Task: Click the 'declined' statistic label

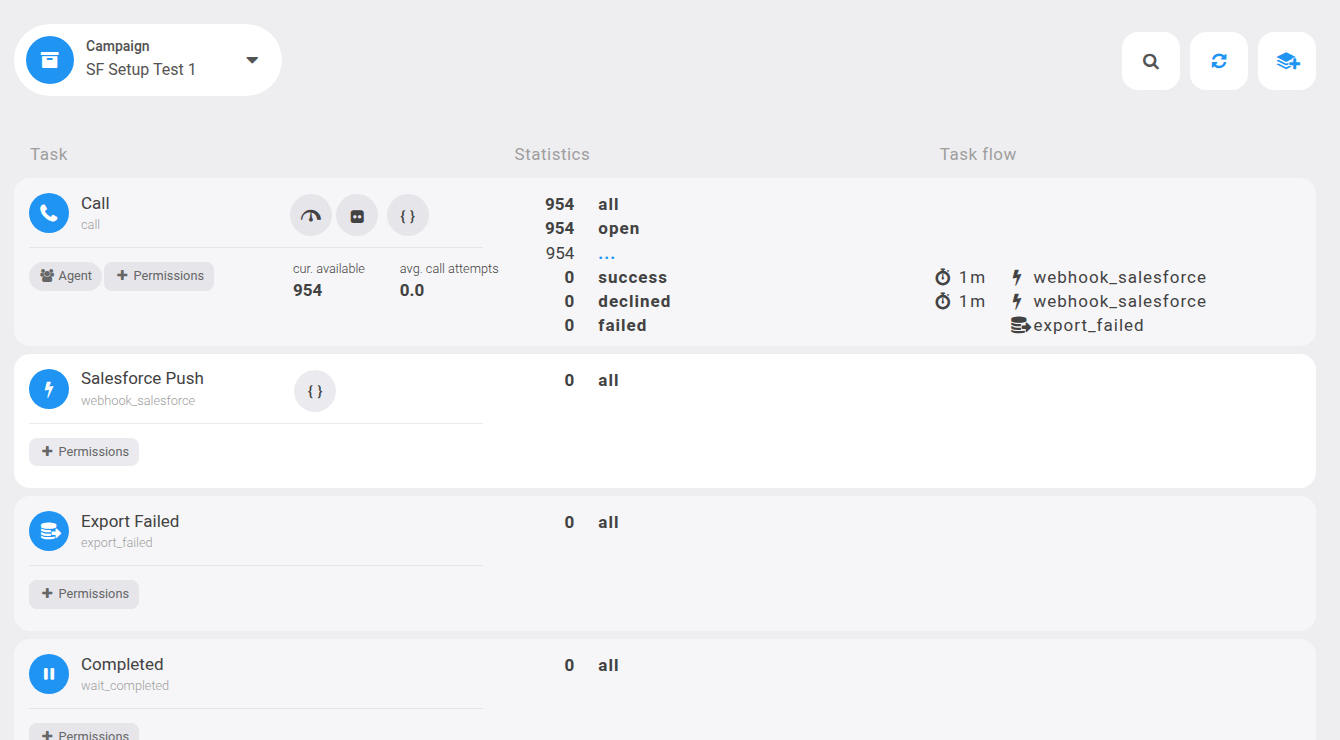Action: (x=634, y=301)
